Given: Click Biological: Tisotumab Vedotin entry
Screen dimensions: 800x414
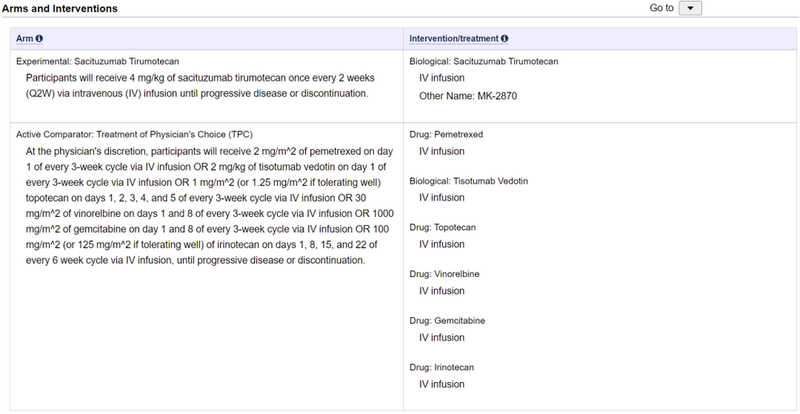Looking at the screenshot, I should coord(469,181).
